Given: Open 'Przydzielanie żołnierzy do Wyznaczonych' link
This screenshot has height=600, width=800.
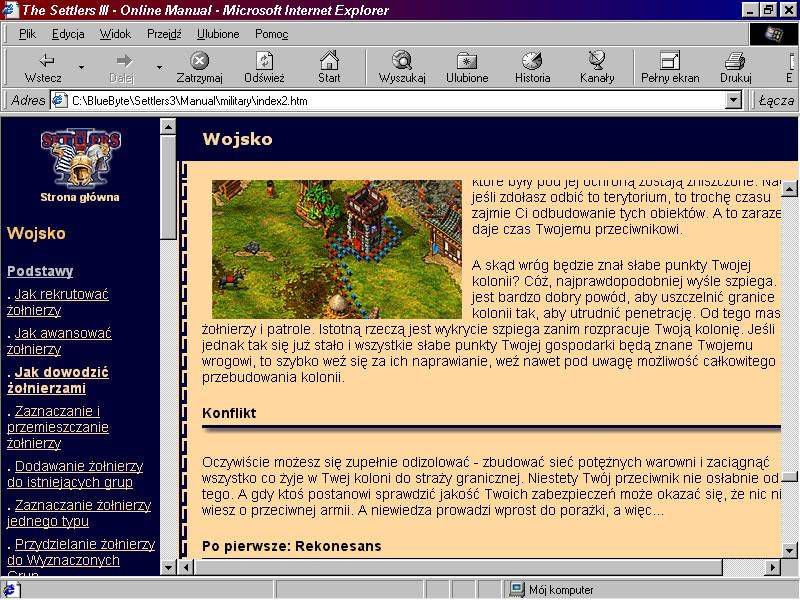Looking at the screenshot, I should pyautogui.click(x=81, y=552).
